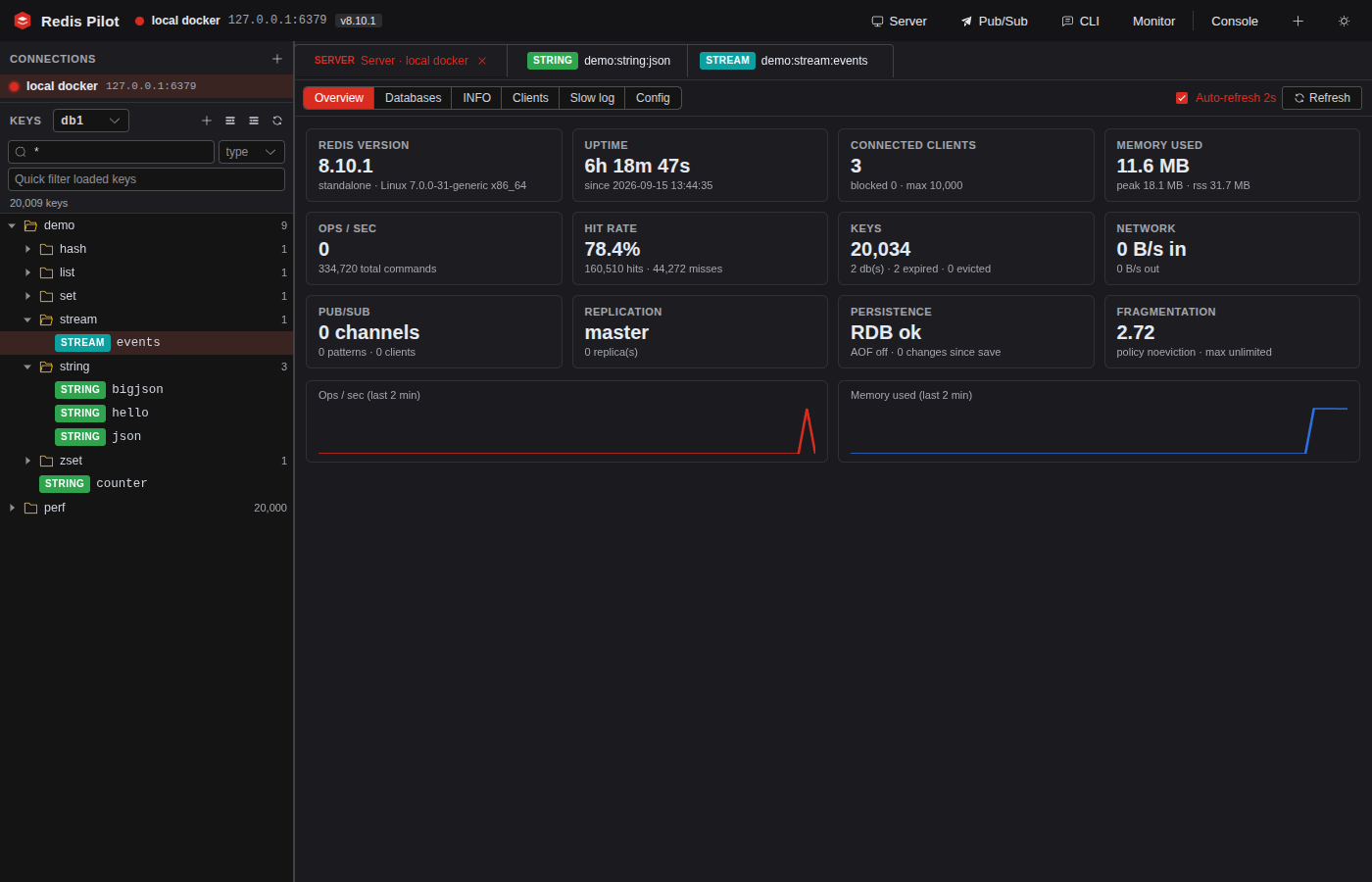This screenshot has height=882, width=1372.
Task: Expand the list folder arrow
Action: (x=27, y=272)
